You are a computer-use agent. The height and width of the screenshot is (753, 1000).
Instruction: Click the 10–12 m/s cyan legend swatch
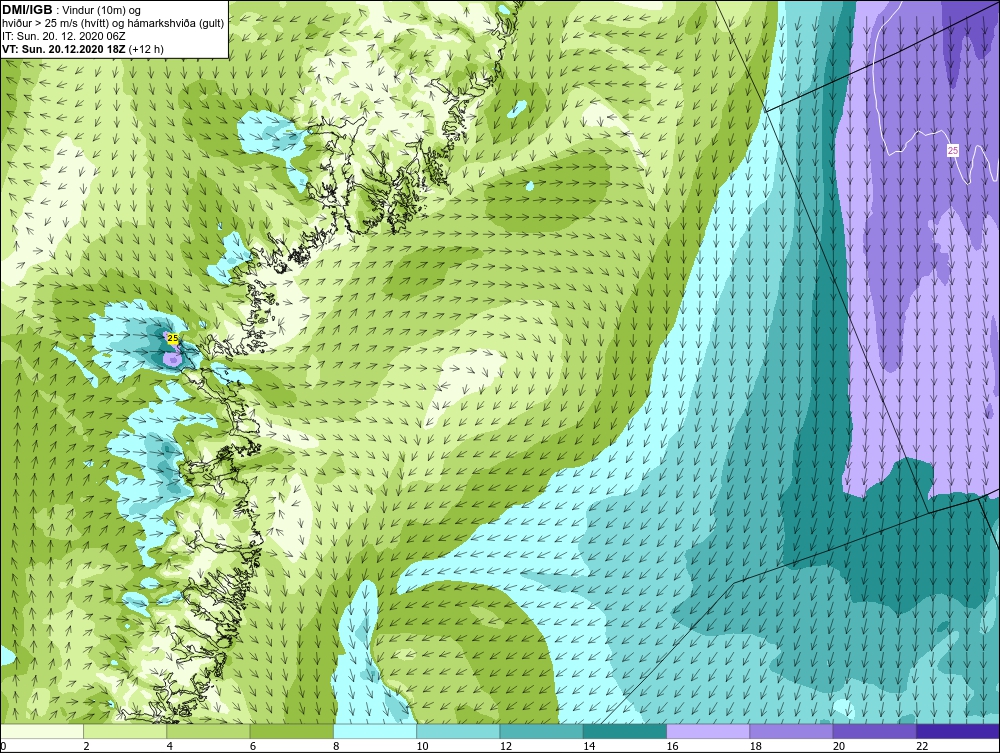[458, 731]
